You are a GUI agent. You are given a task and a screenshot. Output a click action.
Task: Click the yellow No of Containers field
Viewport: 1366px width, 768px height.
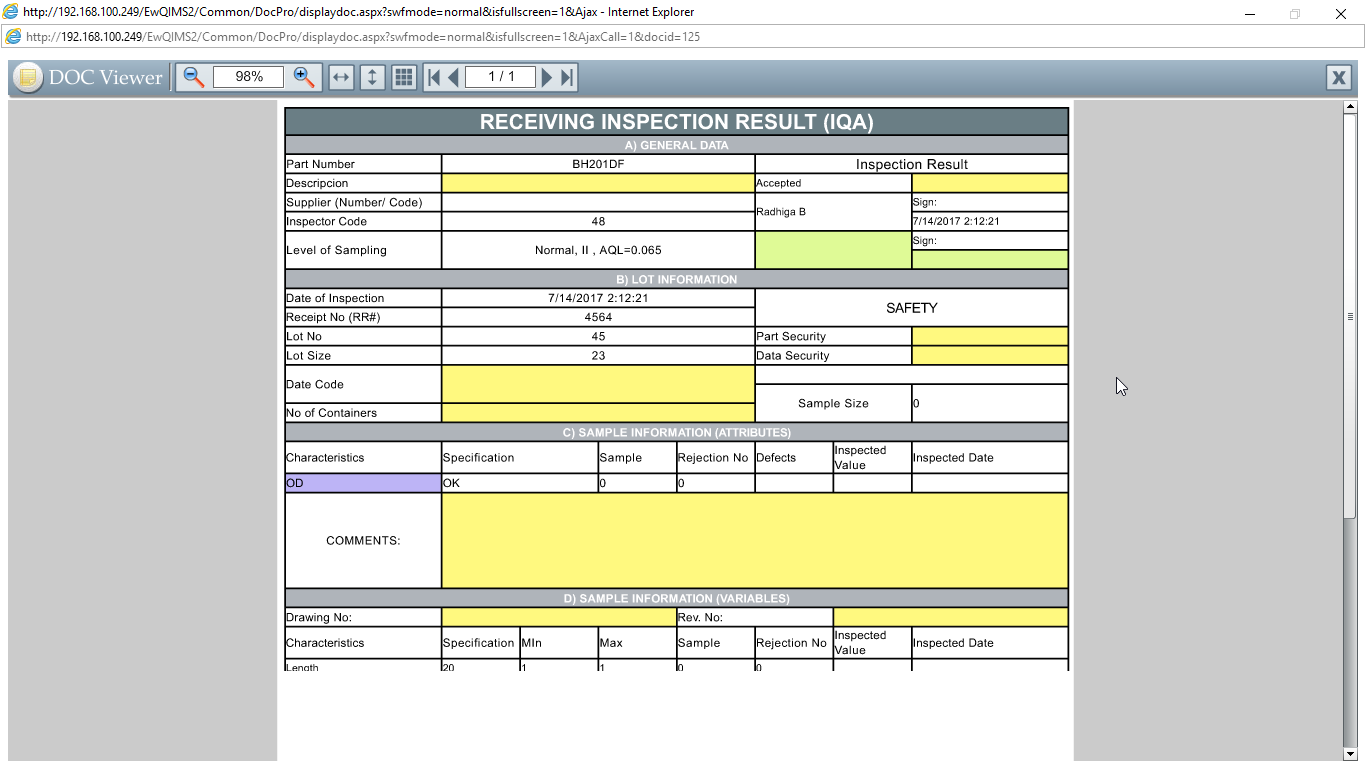(x=598, y=412)
